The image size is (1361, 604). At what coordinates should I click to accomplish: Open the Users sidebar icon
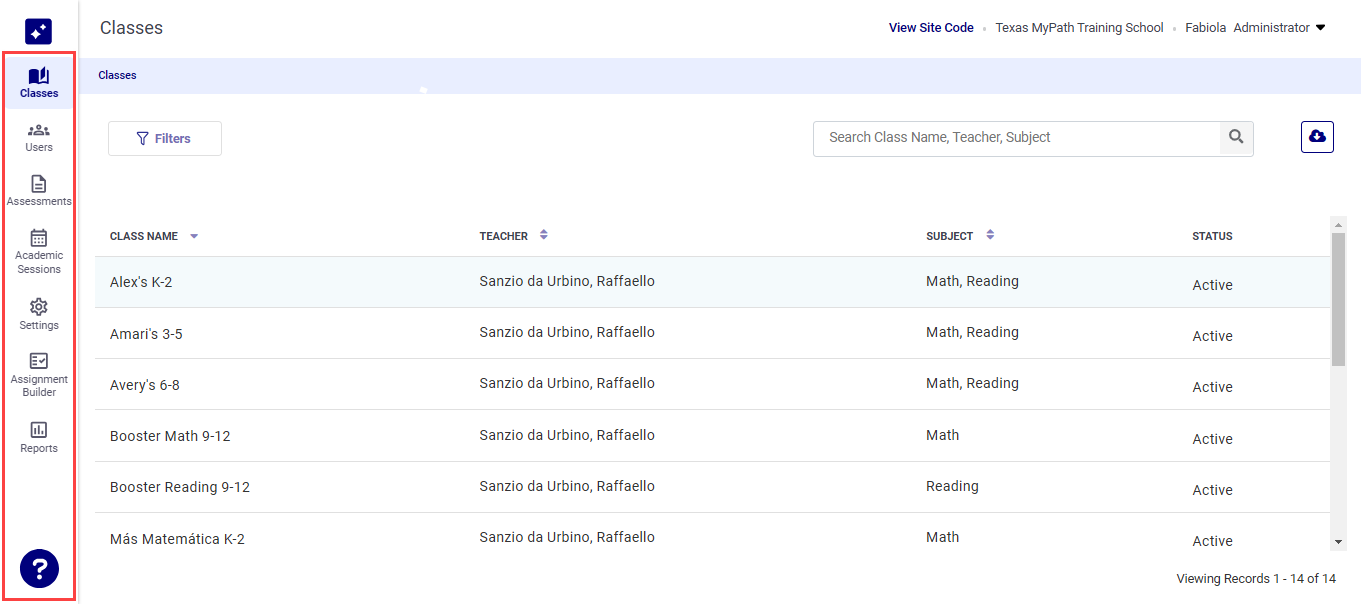click(39, 131)
